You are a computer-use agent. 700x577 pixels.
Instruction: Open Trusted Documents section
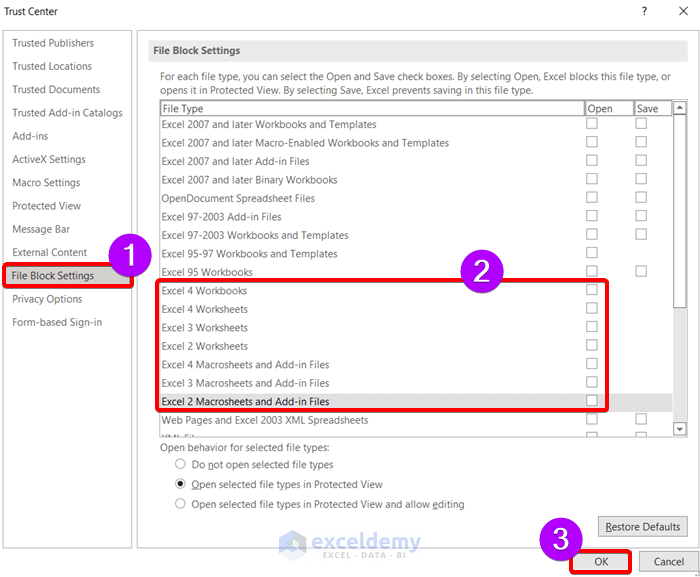56,89
